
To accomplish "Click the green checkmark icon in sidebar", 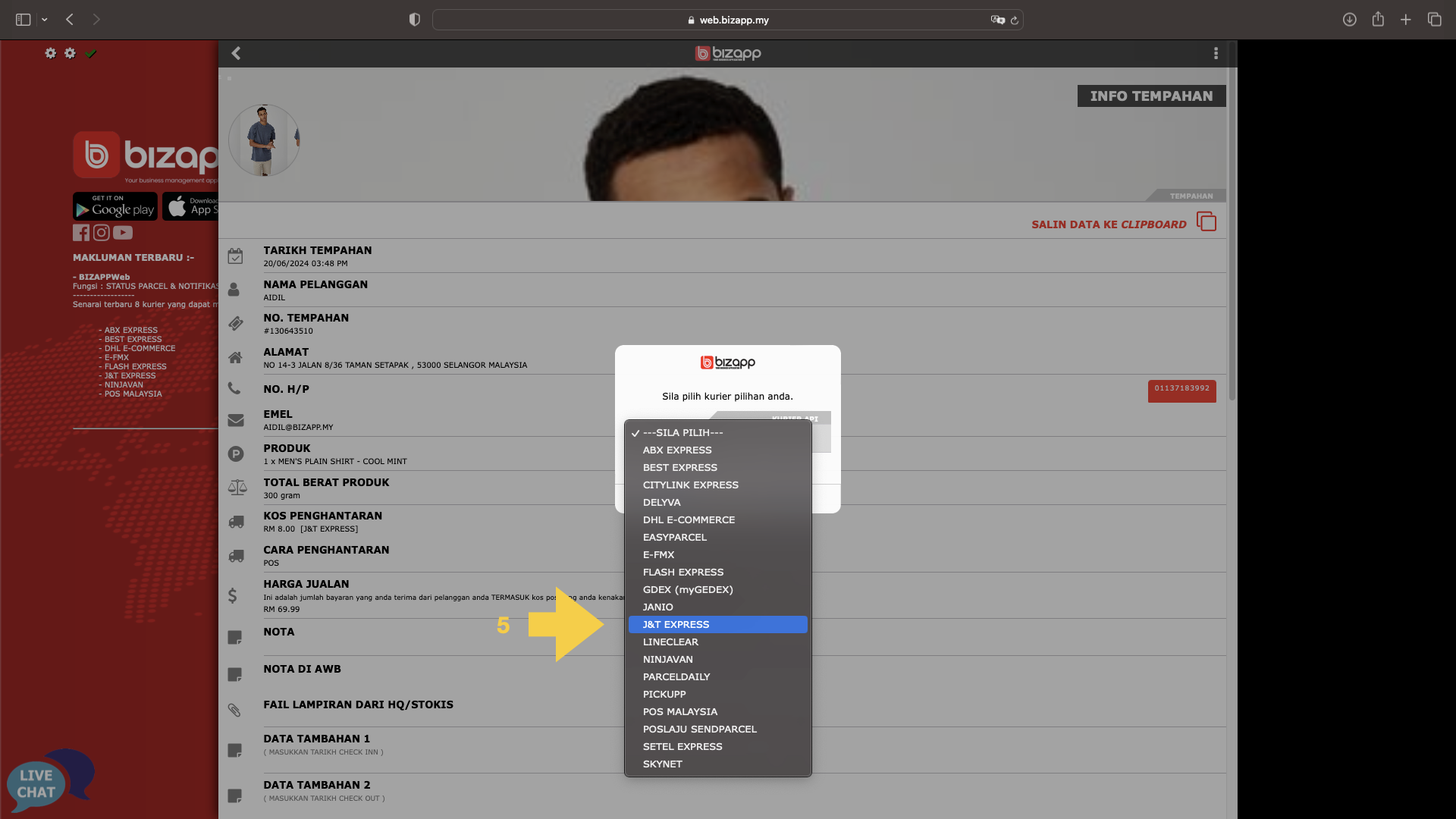I will point(91,53).
